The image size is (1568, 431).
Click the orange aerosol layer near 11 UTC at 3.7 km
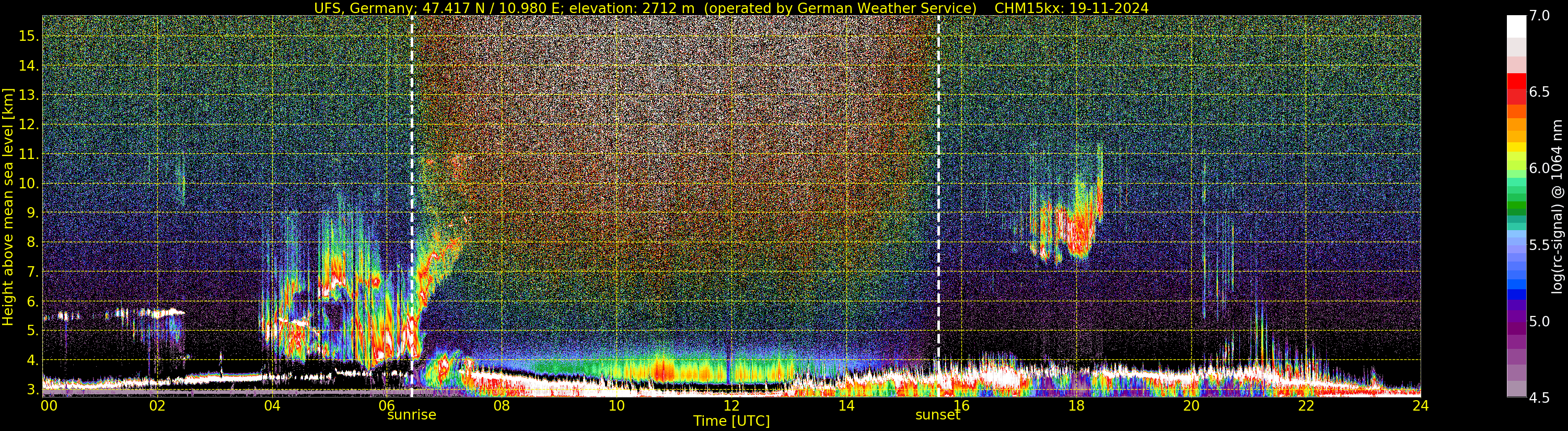[x=664, y=370]
